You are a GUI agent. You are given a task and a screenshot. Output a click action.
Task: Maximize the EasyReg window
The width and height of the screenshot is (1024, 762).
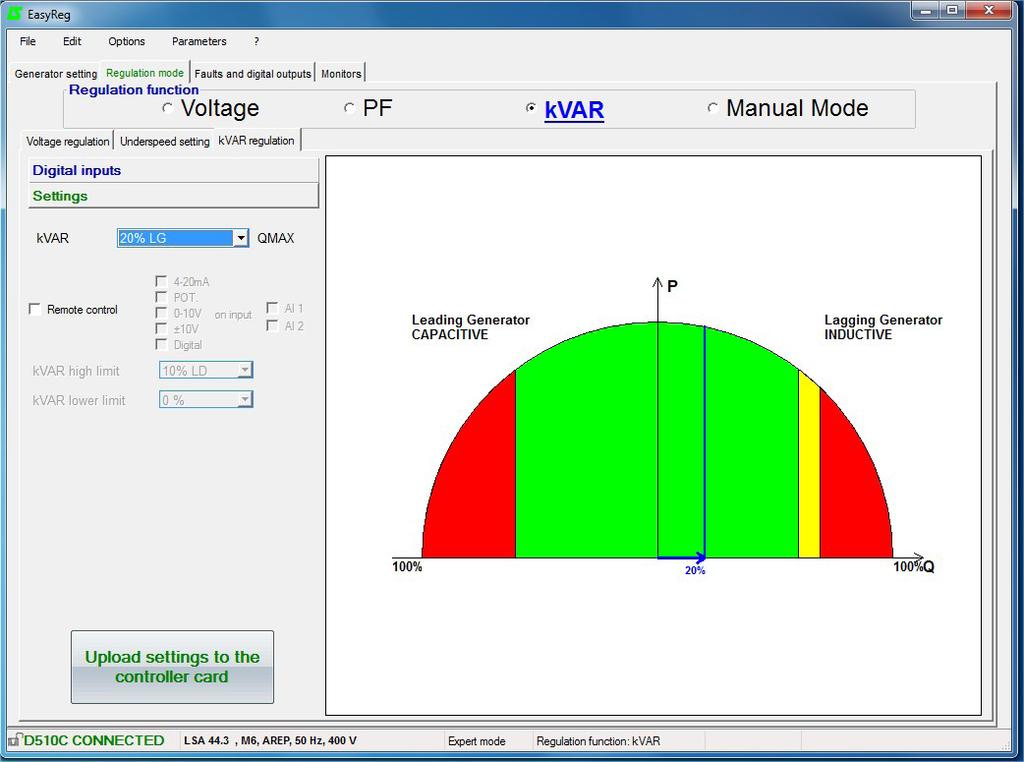click(x=952, y=11)
